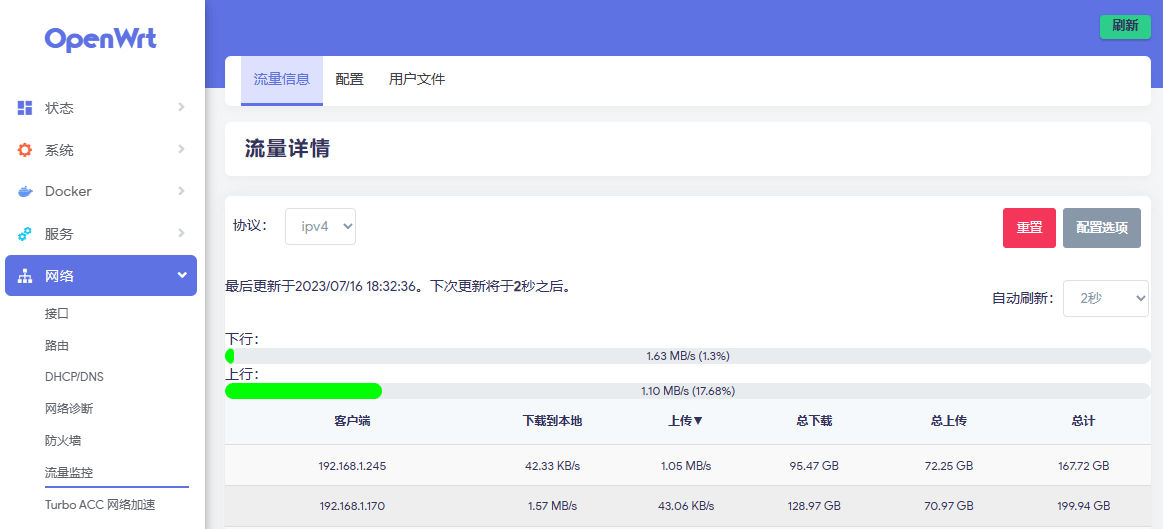Viewport: 1163px width, 529px height.
Task: Switch to the 用户文件 tab
Action: [x=417, y=80]
